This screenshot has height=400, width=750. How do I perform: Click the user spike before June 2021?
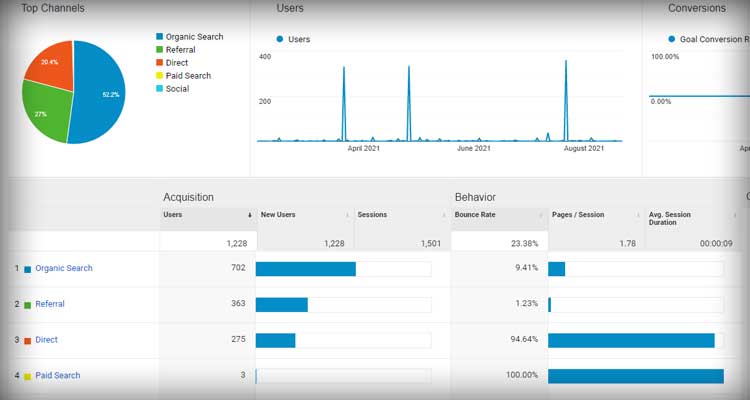tap(408, 103)
